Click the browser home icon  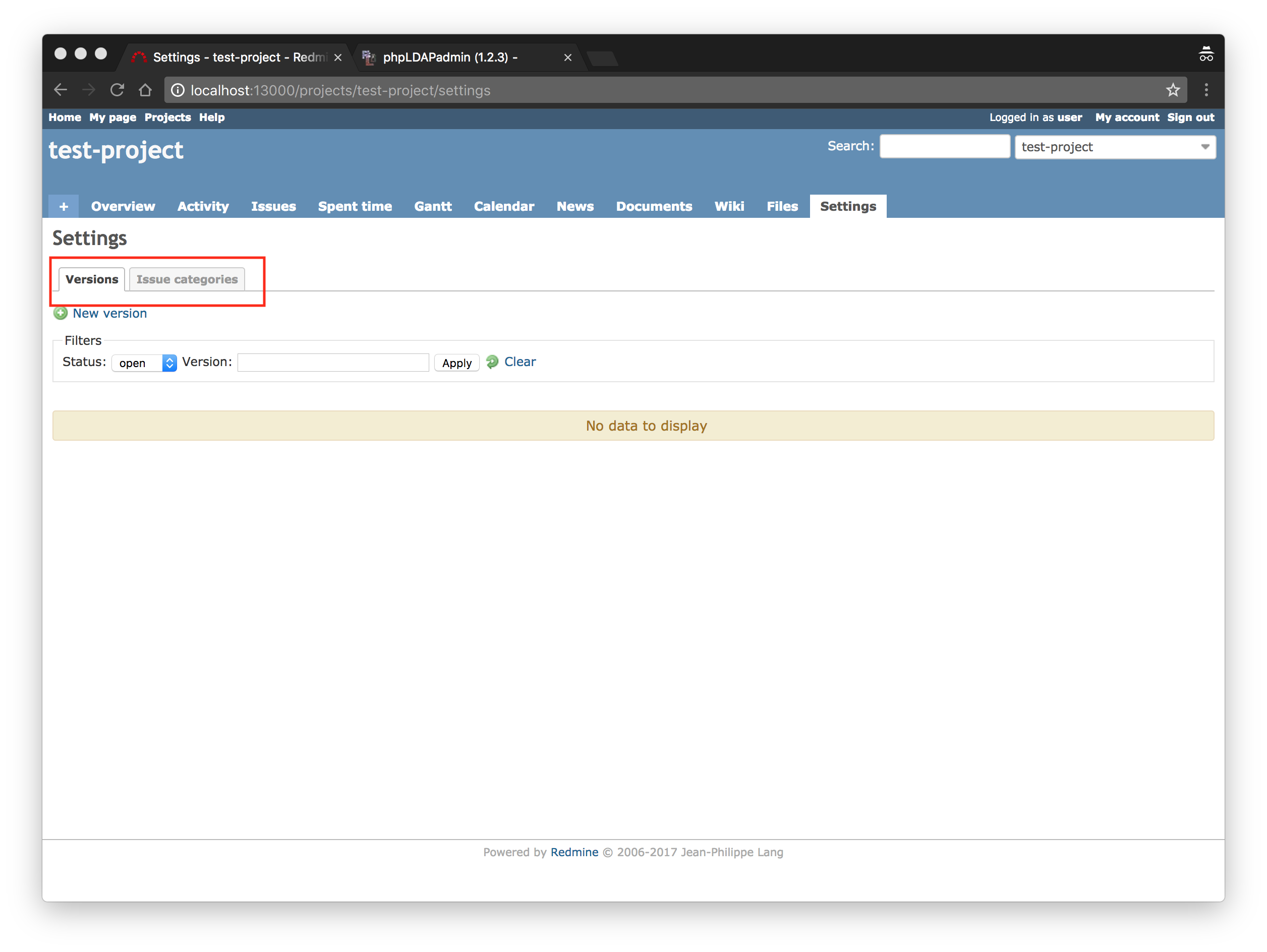(x=145, y=90)
